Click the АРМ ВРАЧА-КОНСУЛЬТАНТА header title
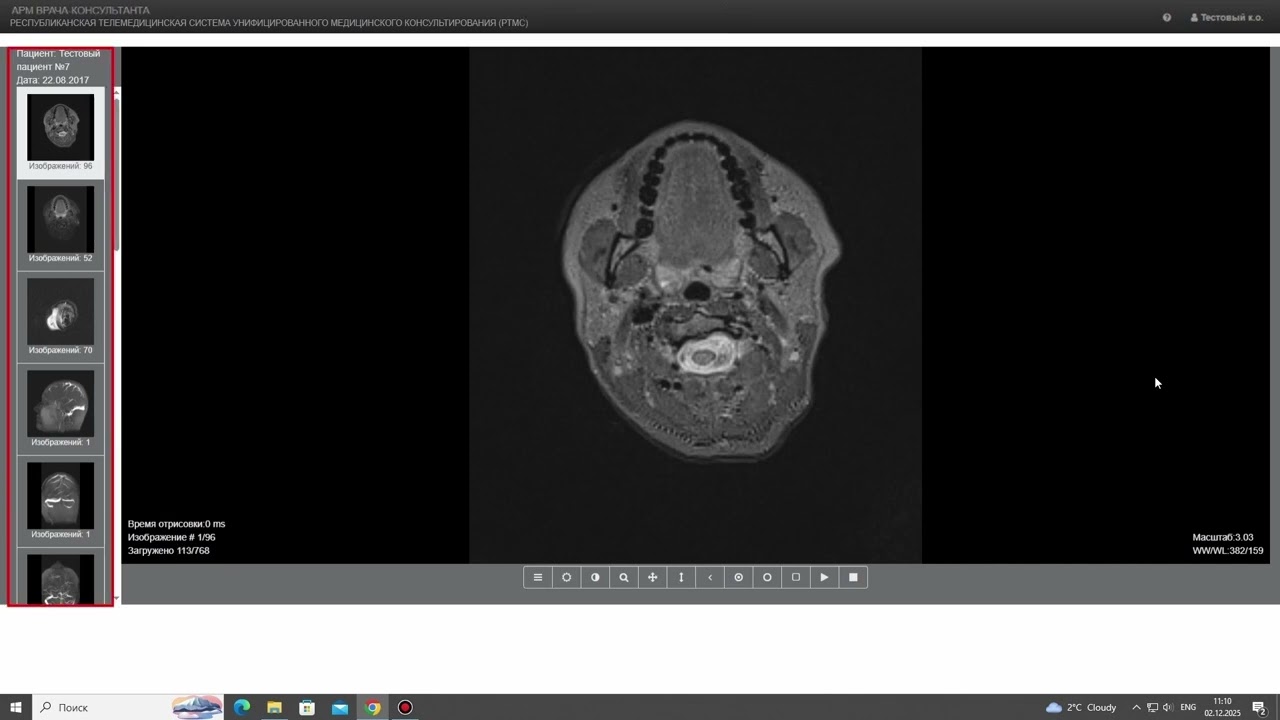The height and width of the screenshot is (720, 1280). (80, 10)
